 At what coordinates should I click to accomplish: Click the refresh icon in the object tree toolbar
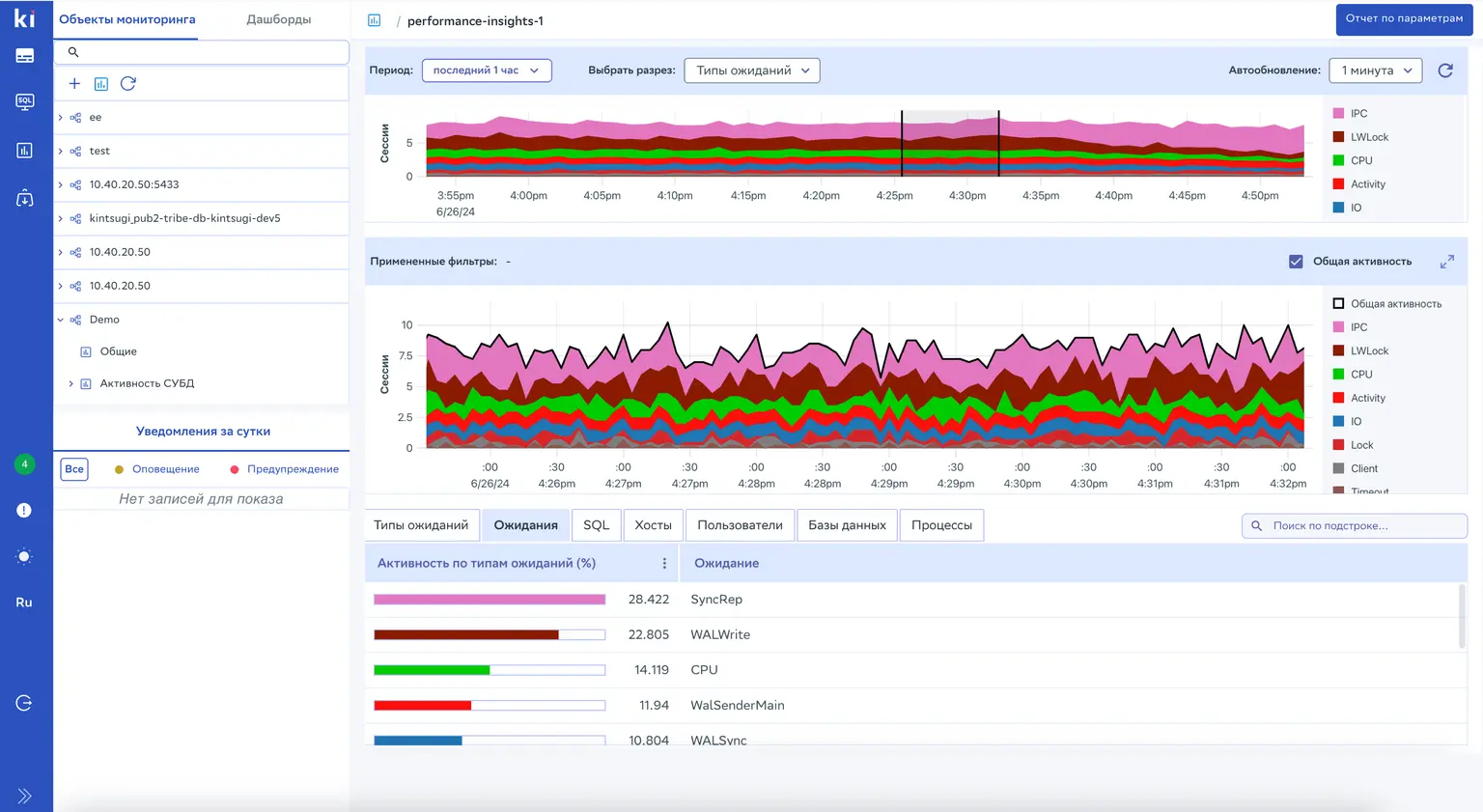(x=127, y=84)
